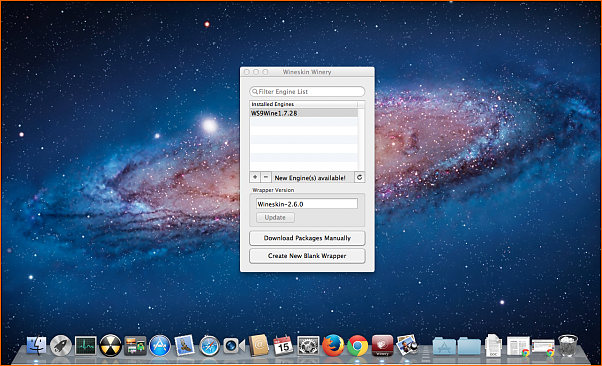The image size is (602, 366).
Task: Open the Mail stamp icon in the dock
Action: tap(185, 345)
